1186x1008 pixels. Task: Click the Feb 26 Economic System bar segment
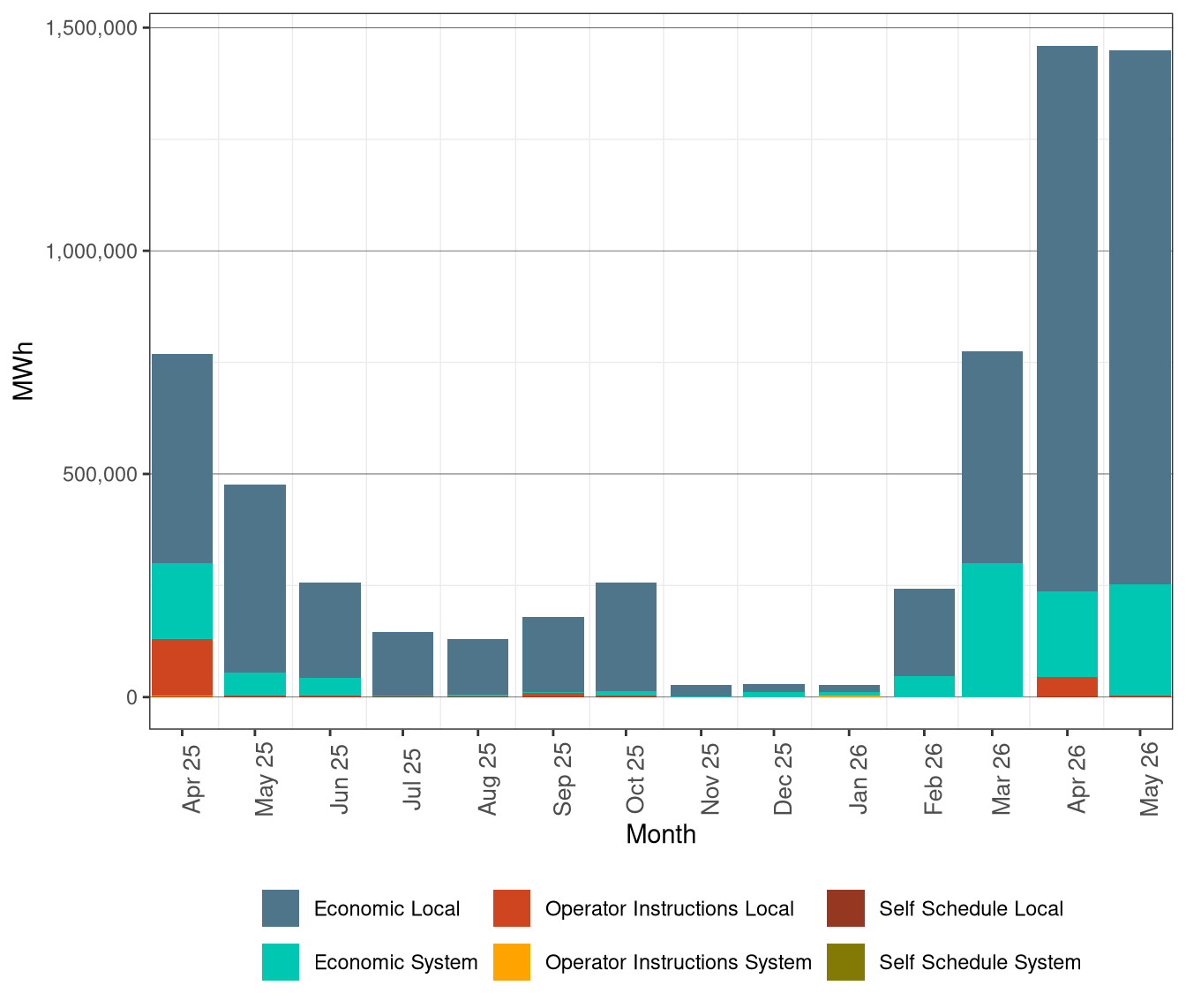(x=925, y=687)
